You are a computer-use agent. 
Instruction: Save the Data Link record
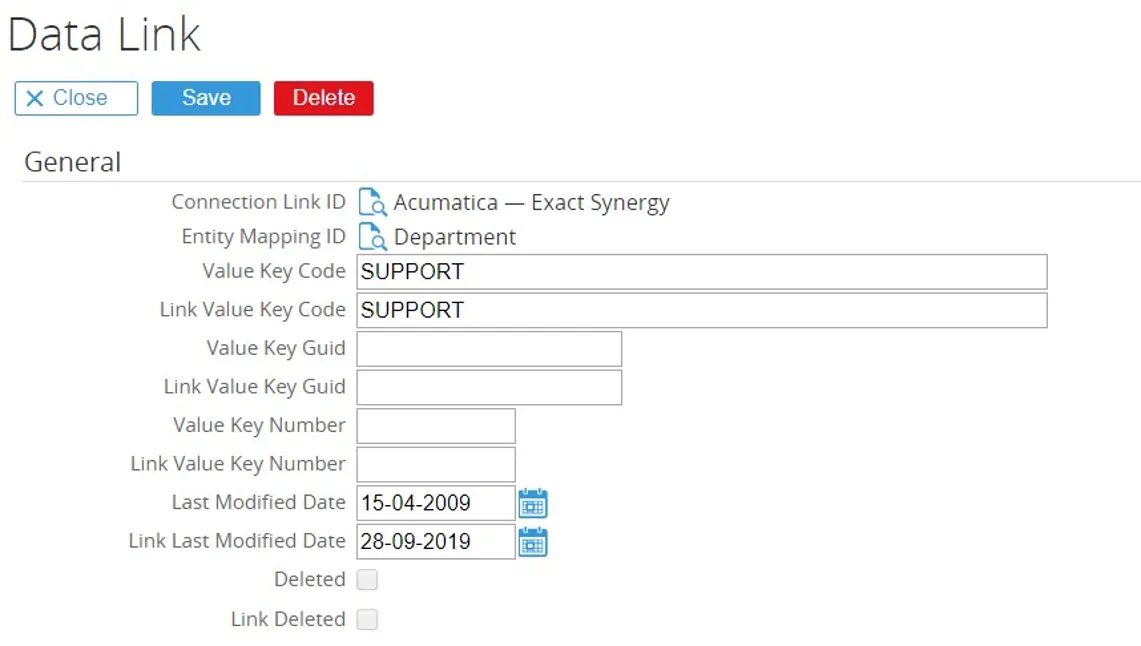(x=205, y=97)
